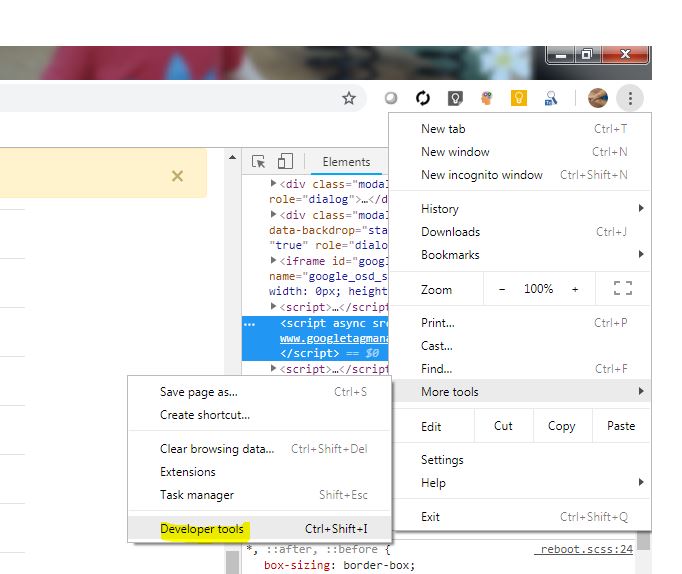Click the grey circle extension icon
The width and height of the screenshot is (682, 574).
coord(391,98)
